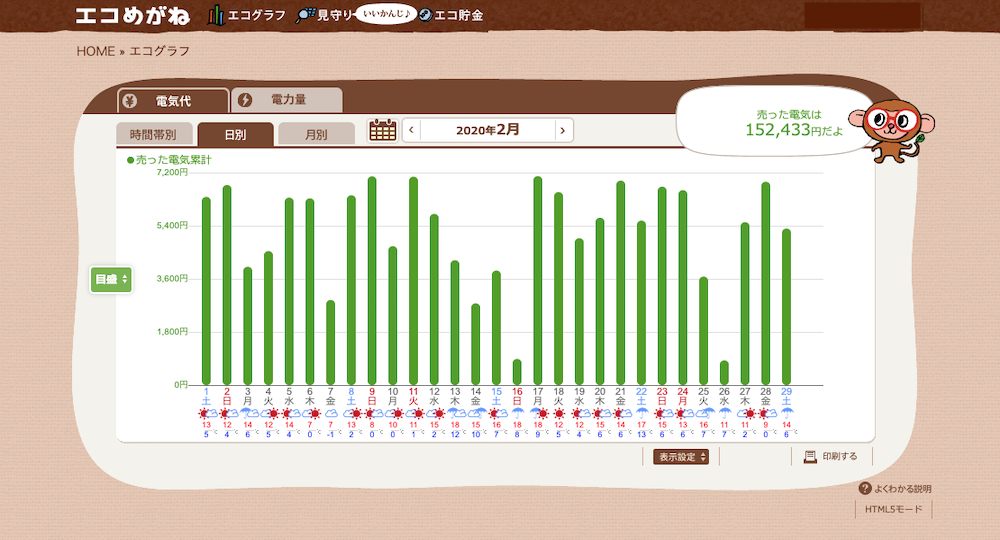The width and height of the screenshot is (1000, 540).
Task: Switch to the 電力量 tab
Action: 287,100
